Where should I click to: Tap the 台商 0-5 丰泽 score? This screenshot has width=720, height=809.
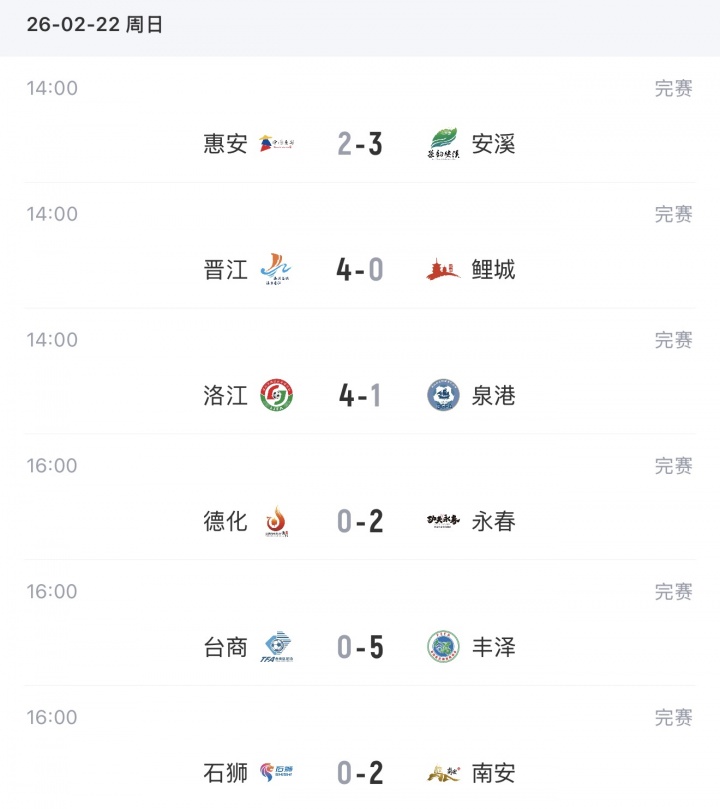click(x=360, y=648)
